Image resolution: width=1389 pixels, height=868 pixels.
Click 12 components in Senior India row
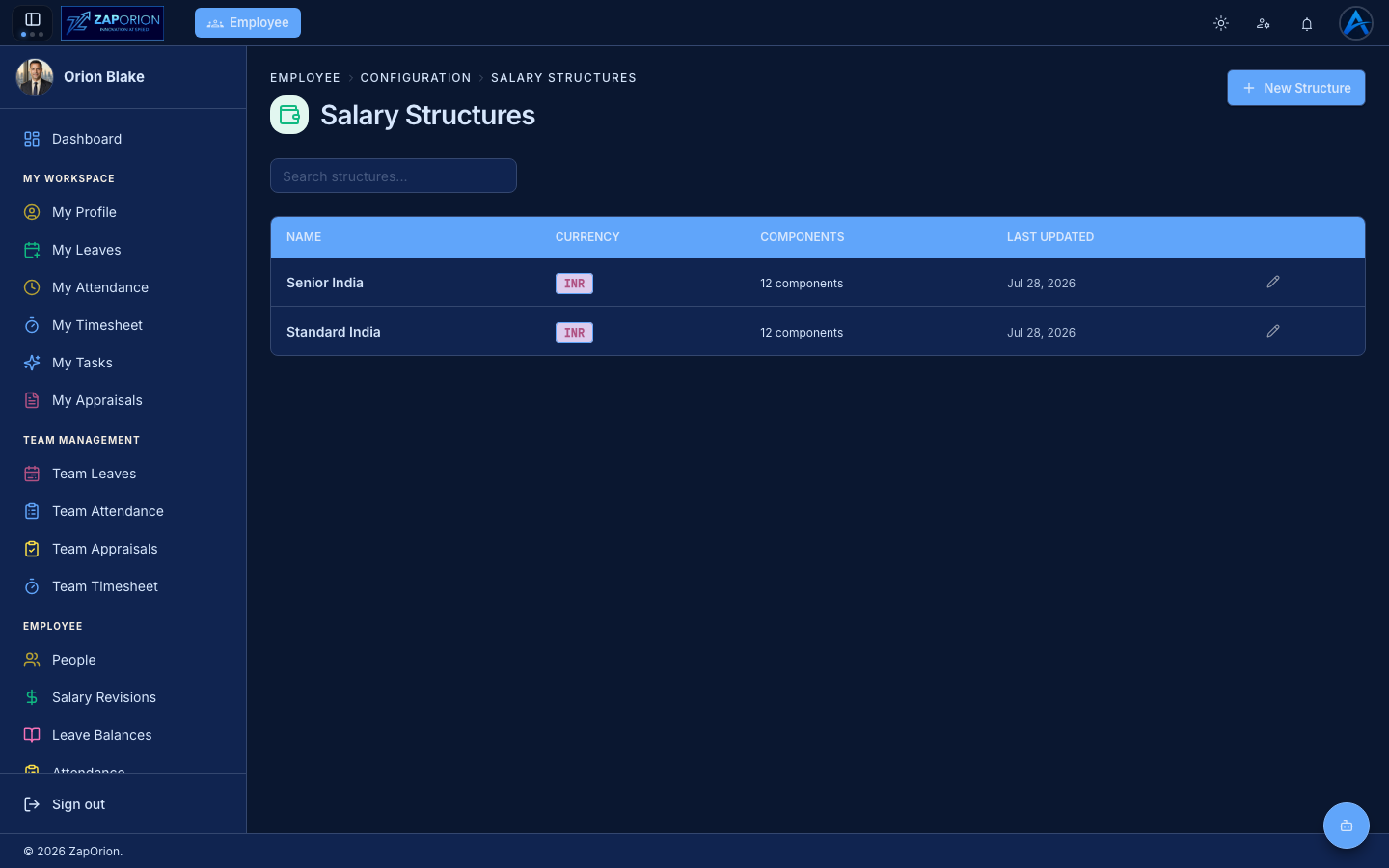pos(802,284)
